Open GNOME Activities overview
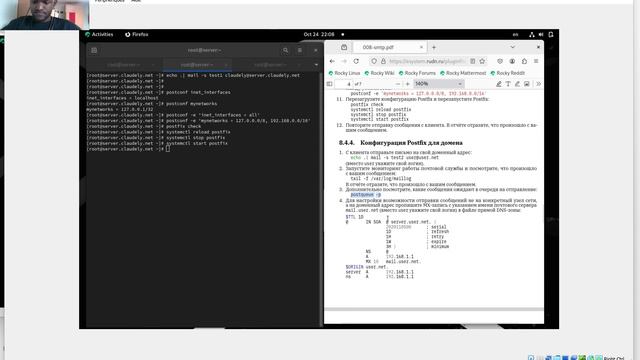Screen dimensions: 640x360 [x=99, y=34]
